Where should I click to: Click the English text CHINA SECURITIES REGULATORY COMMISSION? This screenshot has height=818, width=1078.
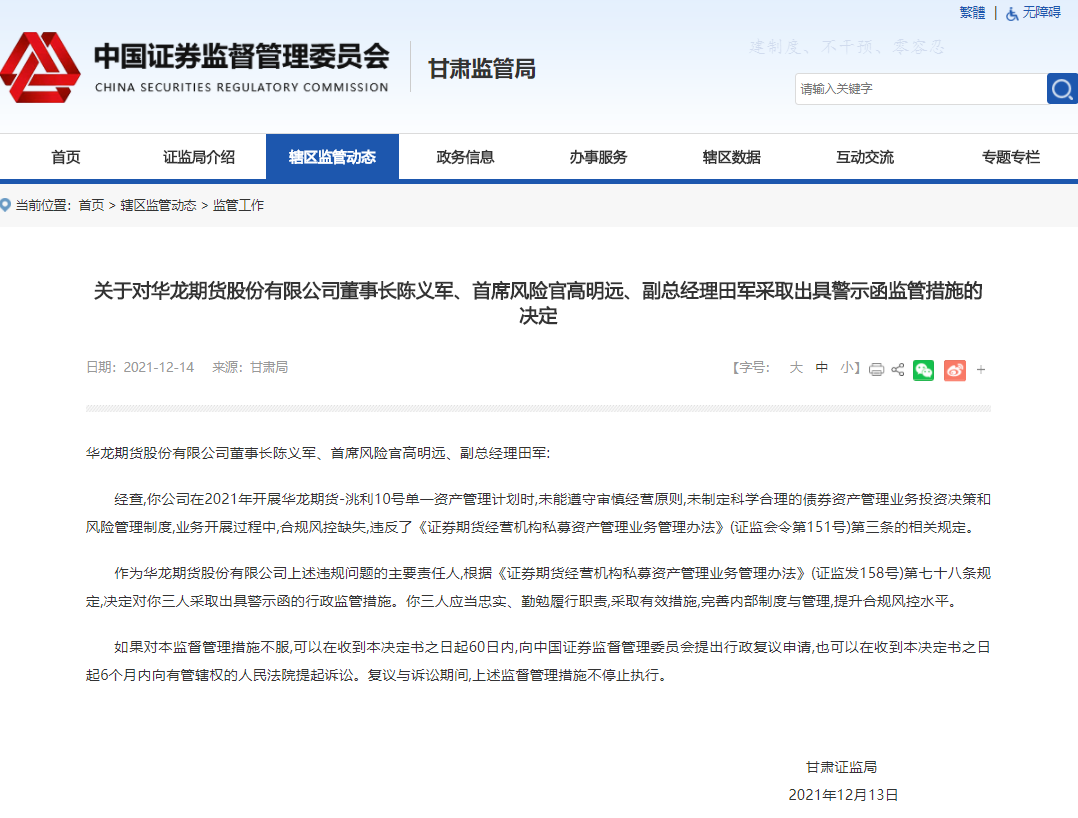(241, 87)
